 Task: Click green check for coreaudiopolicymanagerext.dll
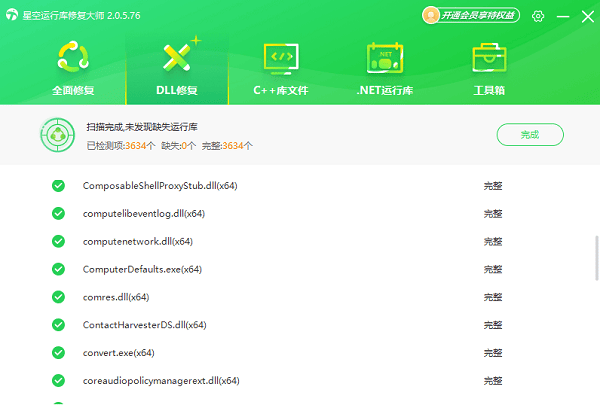coord(58,381)
